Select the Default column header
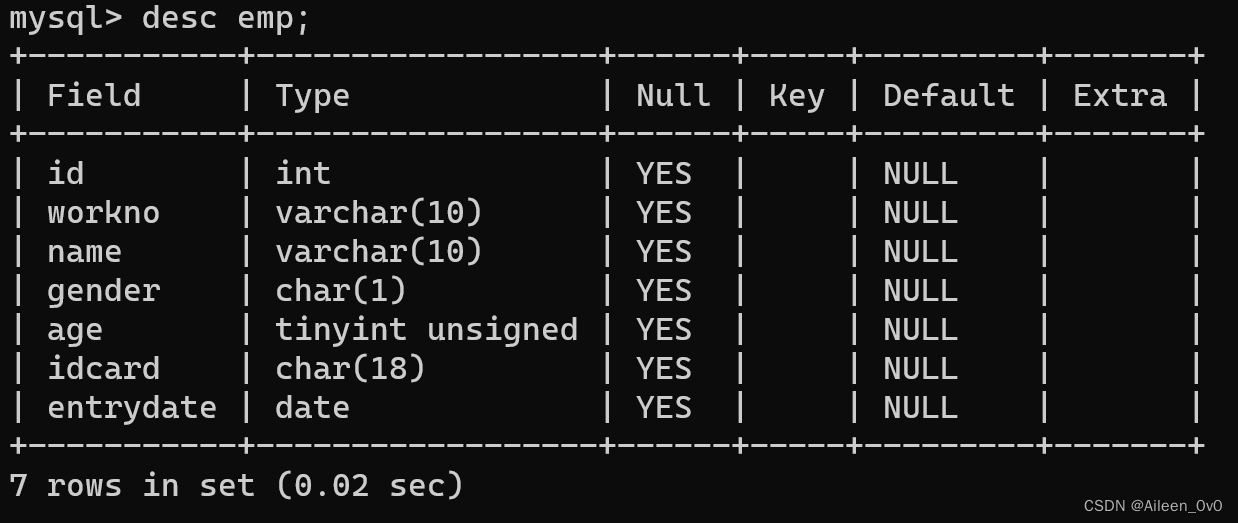The width and height of the screenshot is (1238, 523). click(x=948, y=95)
